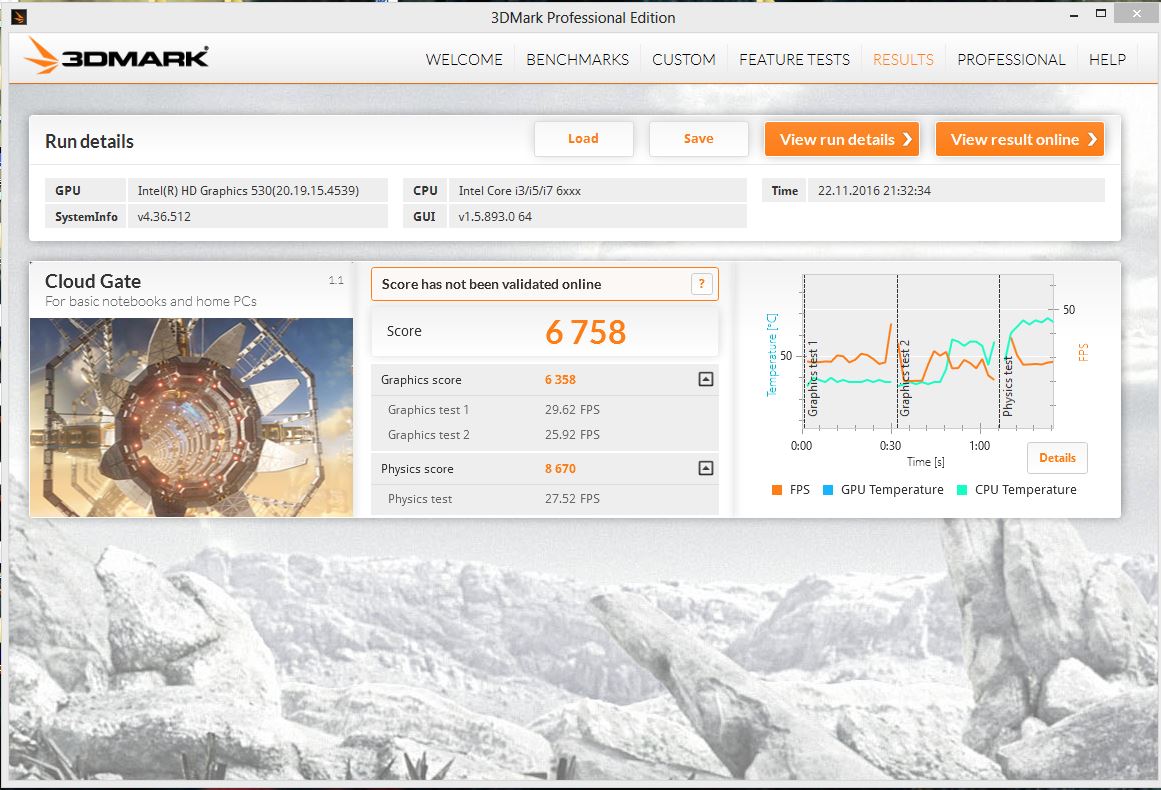Minimize the 3DMark window

click(x=1074, y=14)
